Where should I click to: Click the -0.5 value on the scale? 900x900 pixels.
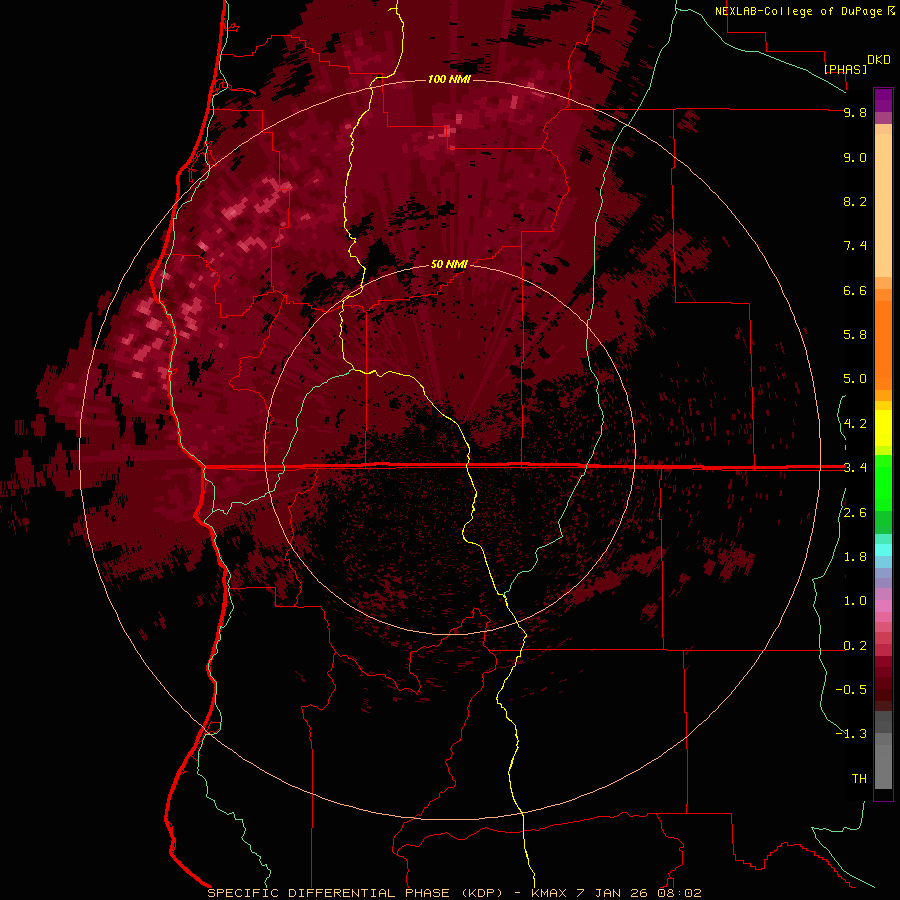[x=851, y=689]
